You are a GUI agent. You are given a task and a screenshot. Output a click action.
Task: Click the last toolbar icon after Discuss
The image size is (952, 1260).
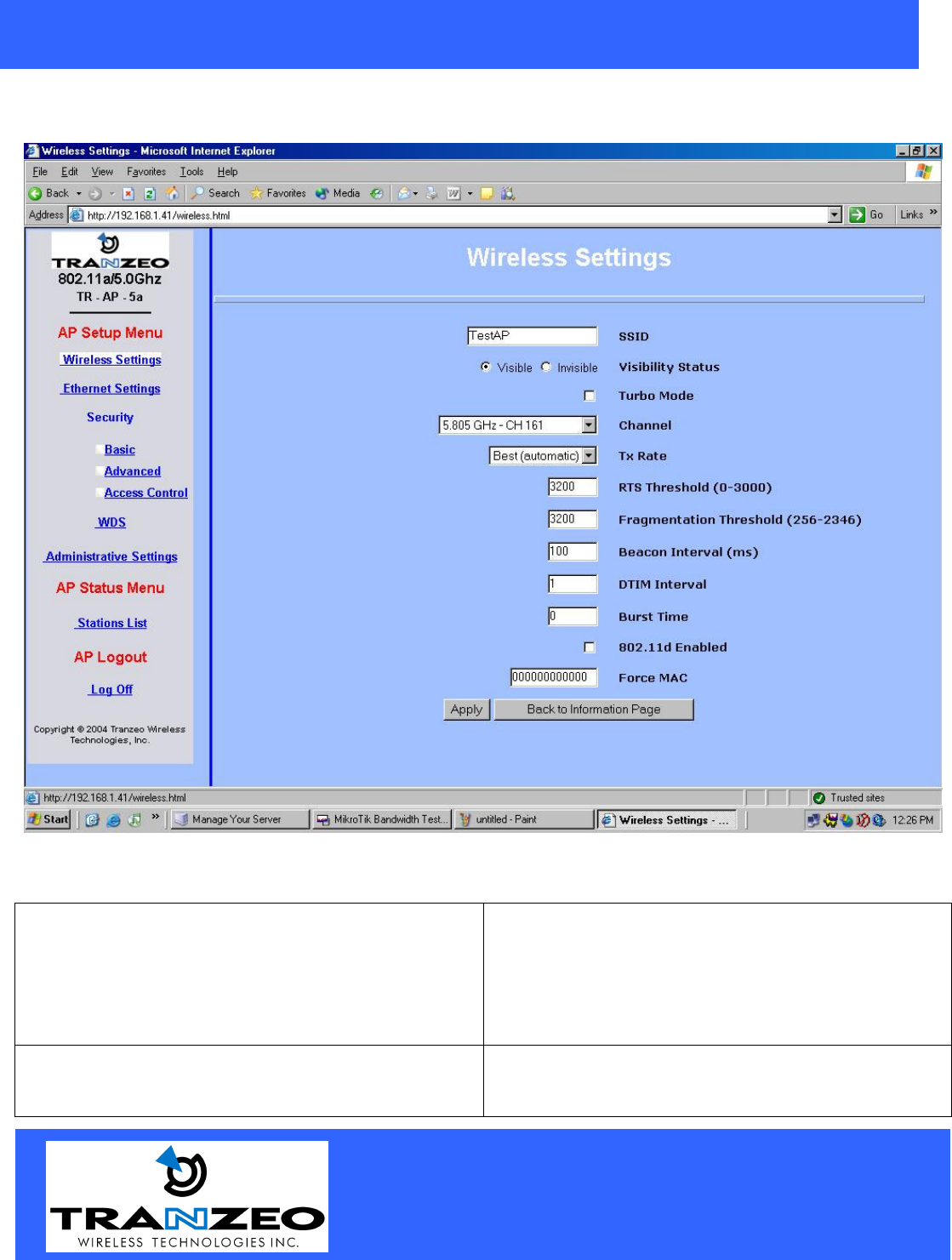[508, 194]
